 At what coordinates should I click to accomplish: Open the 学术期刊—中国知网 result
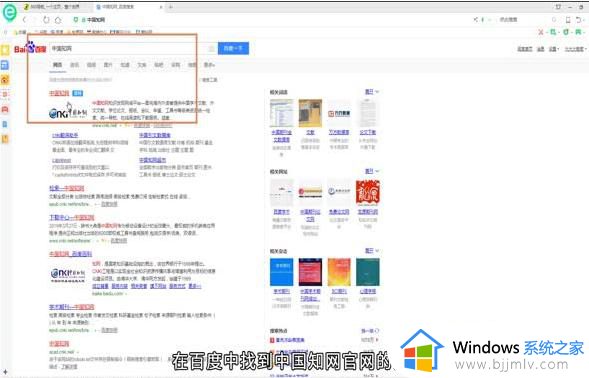pyautogui.click(x=72, y=307)
